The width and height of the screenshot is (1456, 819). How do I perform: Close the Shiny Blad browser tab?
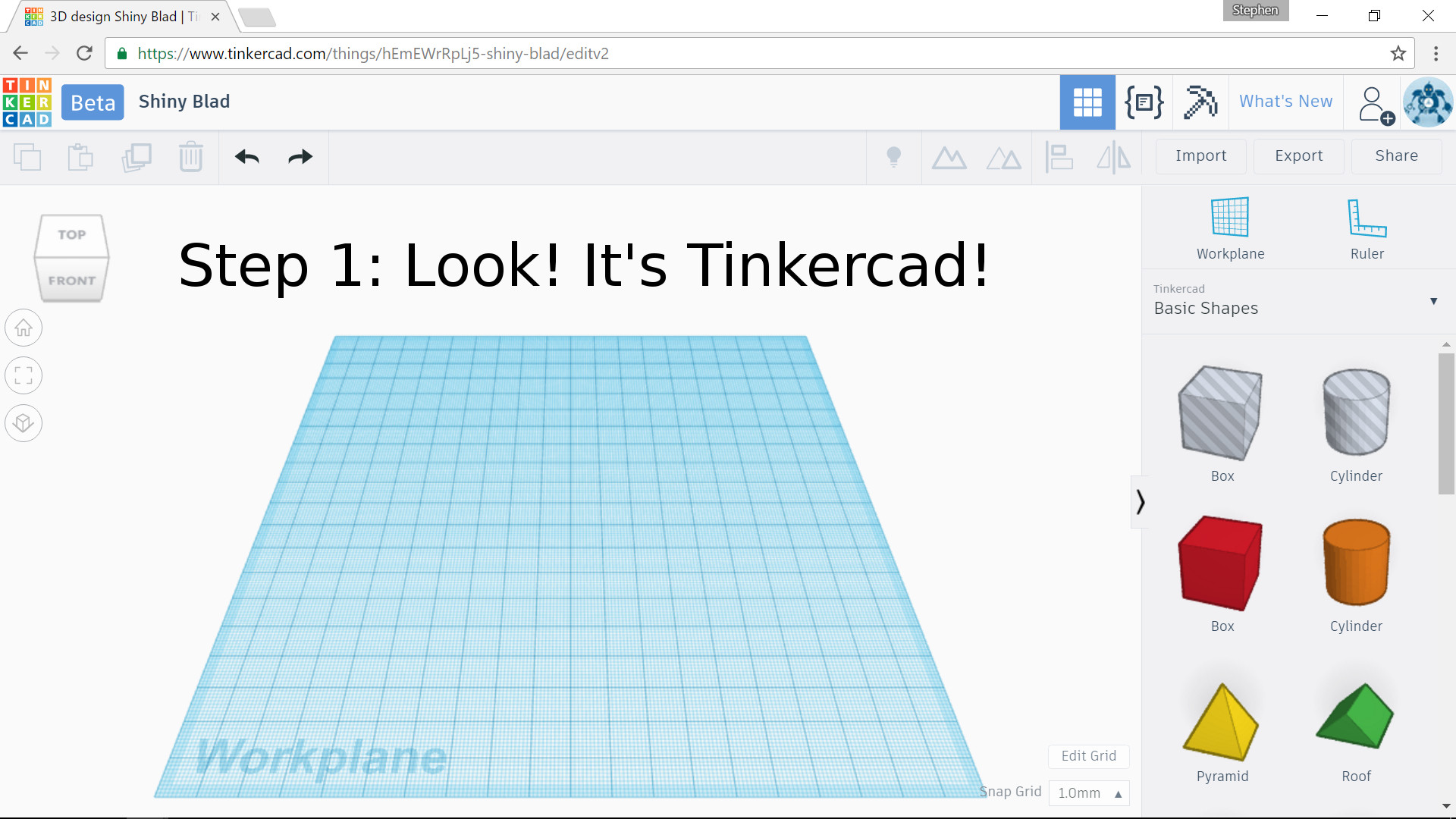pyautogui.click(x=215, y=17)
